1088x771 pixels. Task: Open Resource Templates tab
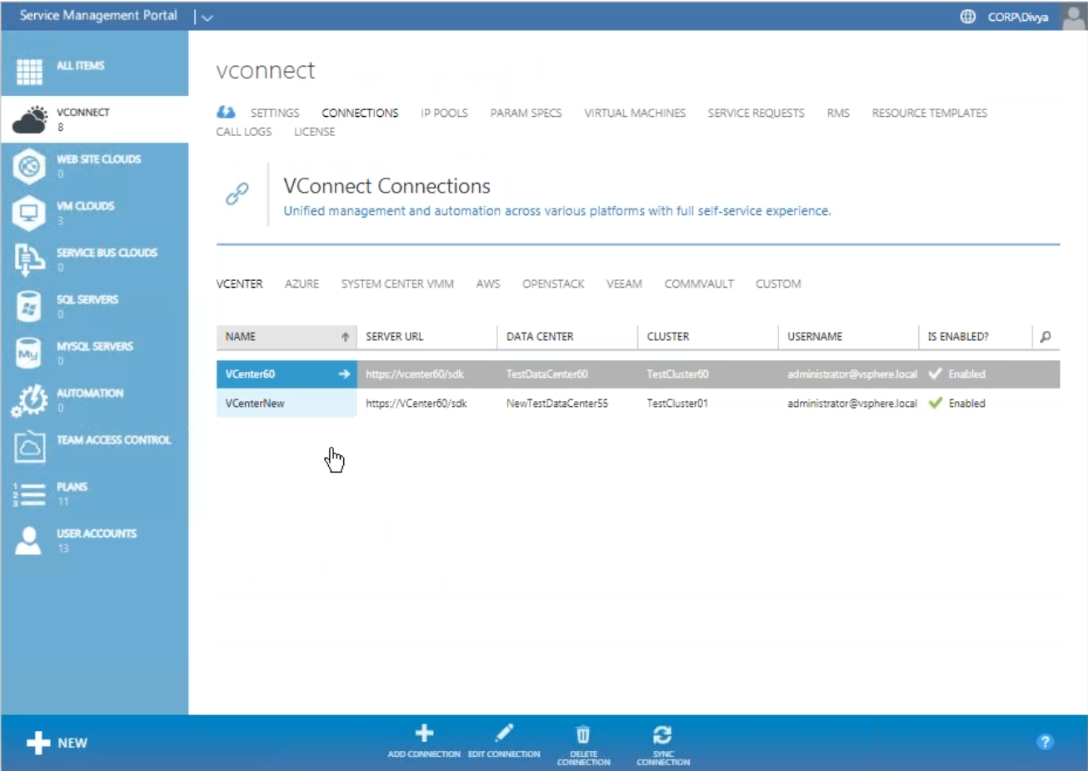tap(930, 112)
